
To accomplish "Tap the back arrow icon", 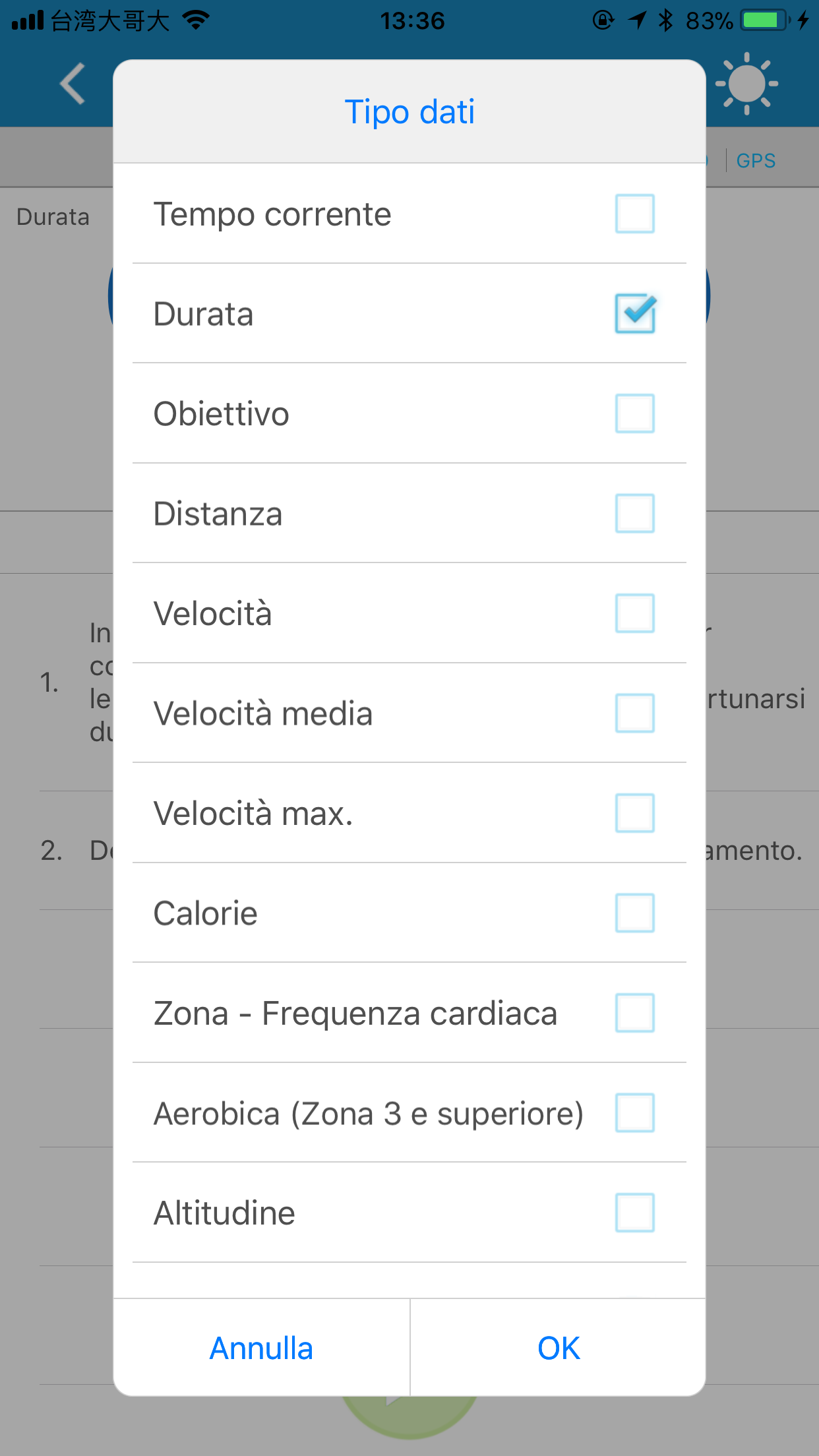I will (x=73, y=84).
